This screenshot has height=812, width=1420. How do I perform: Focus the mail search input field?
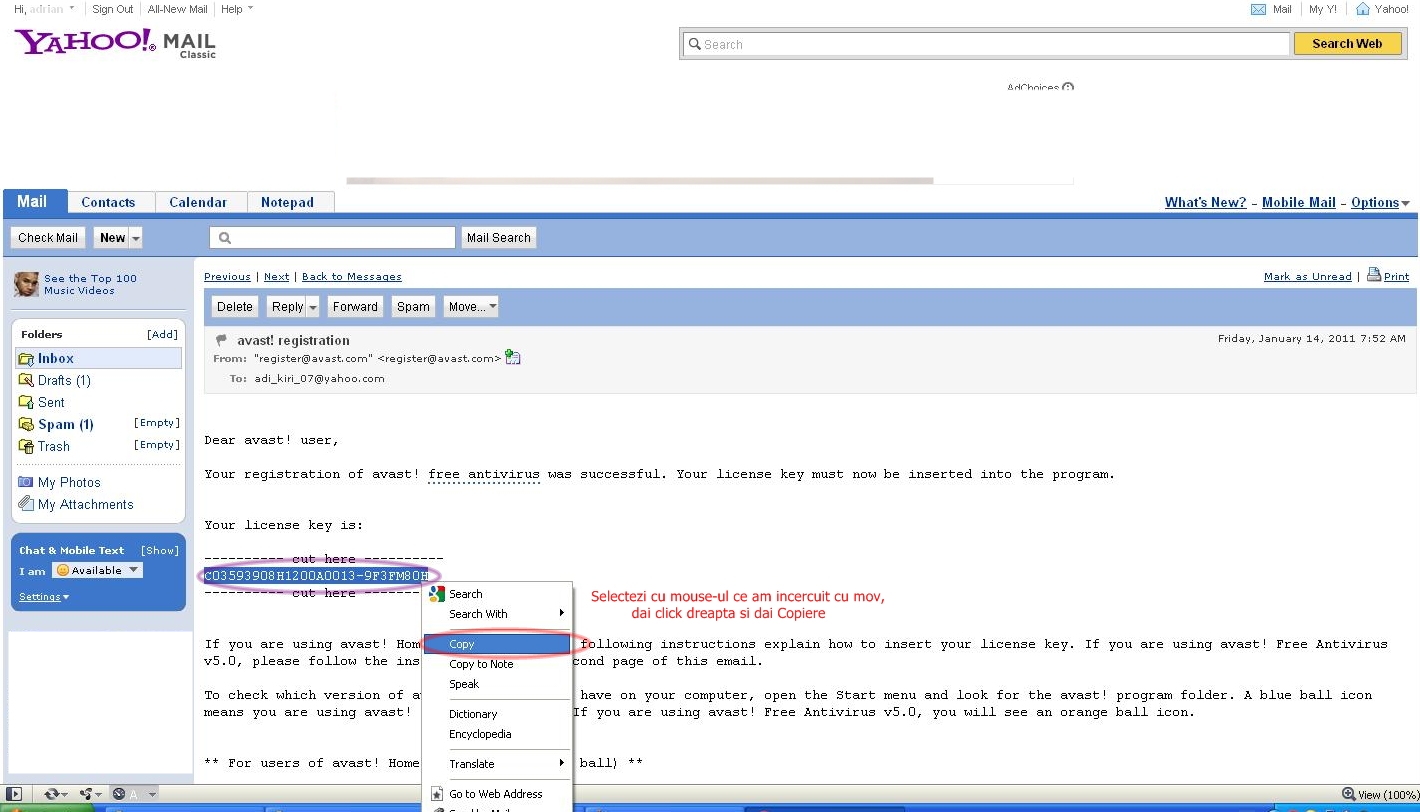pyautogui.click(x=332, y=238)
